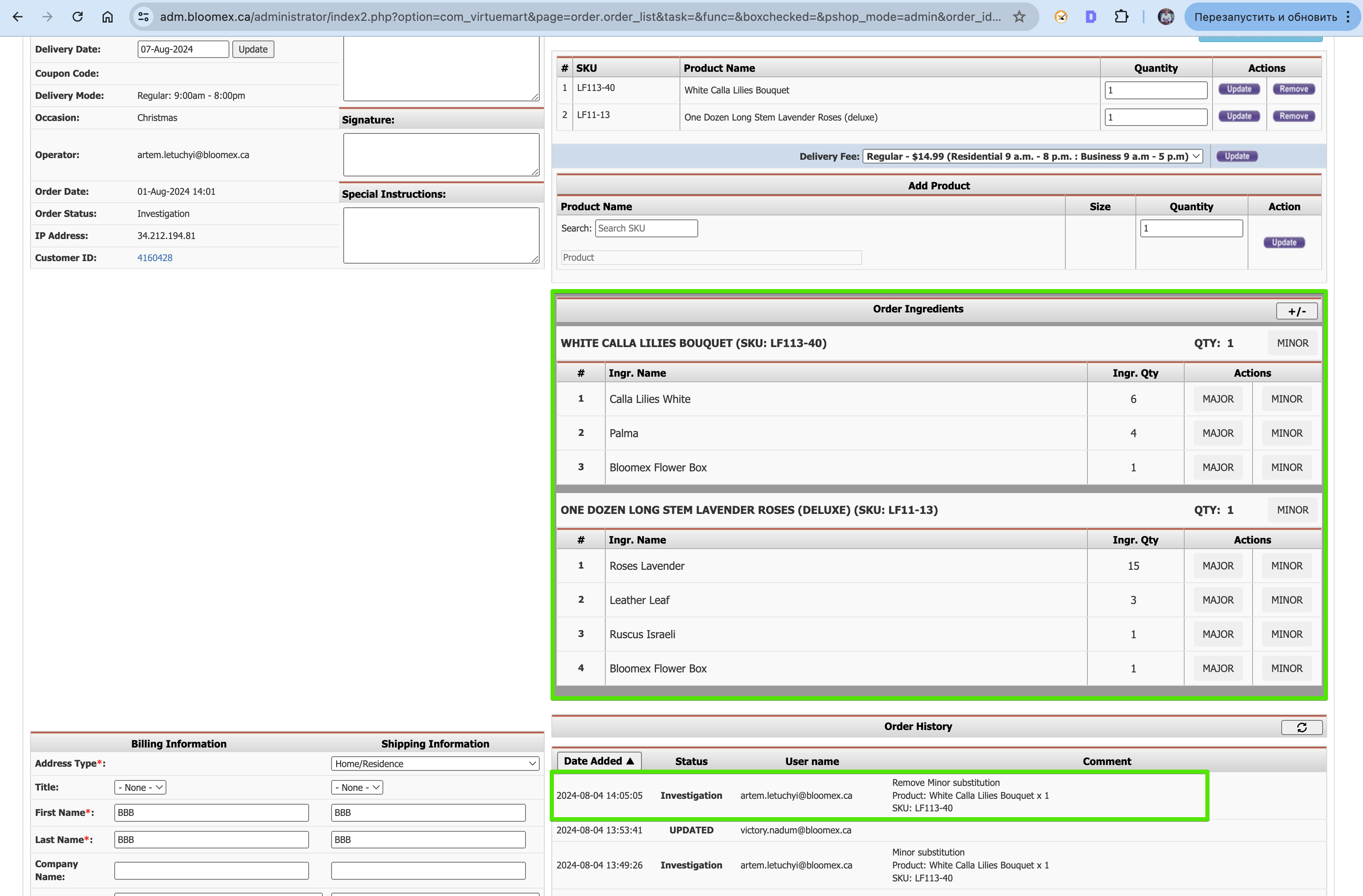Click the Order Status value Investigation
Image resolution: width=1363 pixels, height=896 pixels.
(163, 214)
